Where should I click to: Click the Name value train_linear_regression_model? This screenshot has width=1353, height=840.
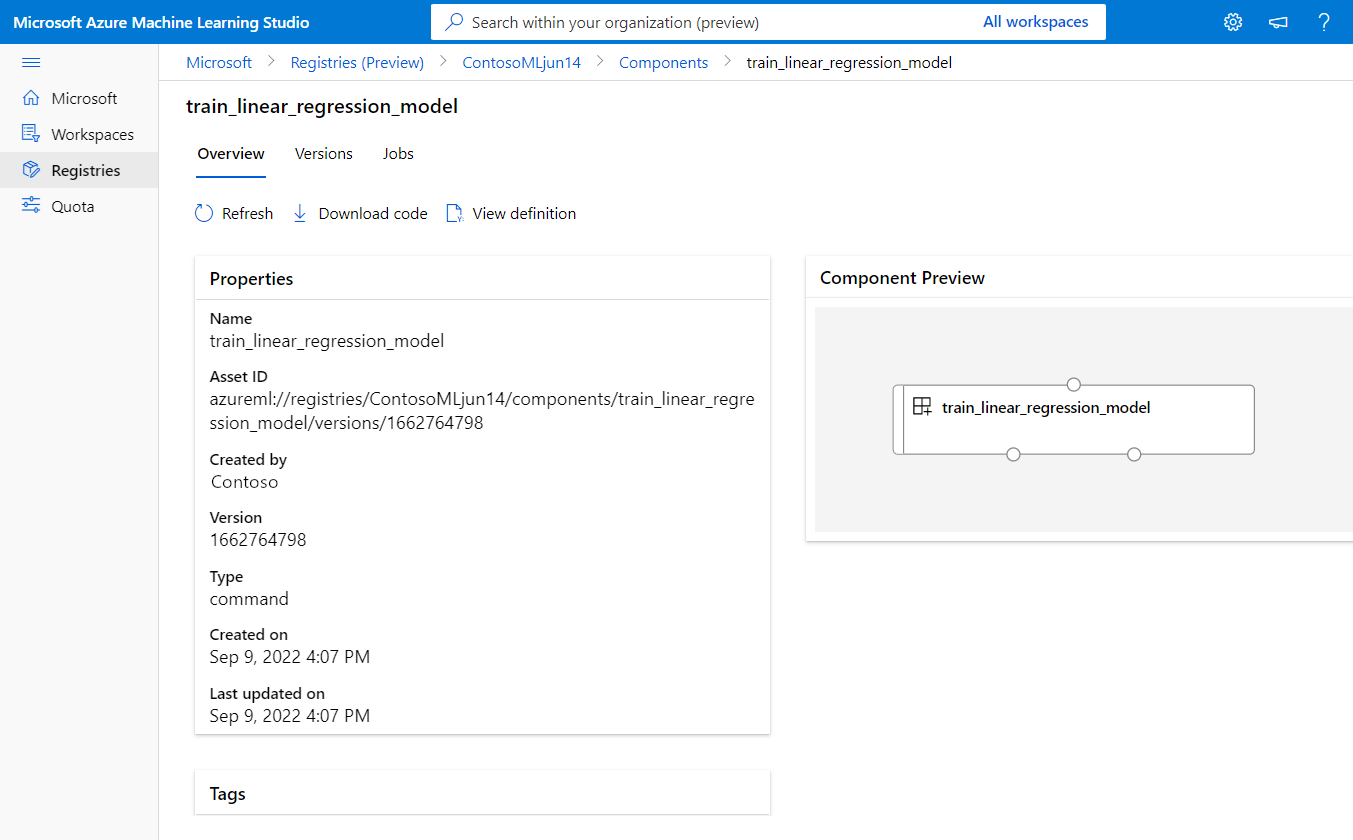pyautogui.click(x=327, y=341)
